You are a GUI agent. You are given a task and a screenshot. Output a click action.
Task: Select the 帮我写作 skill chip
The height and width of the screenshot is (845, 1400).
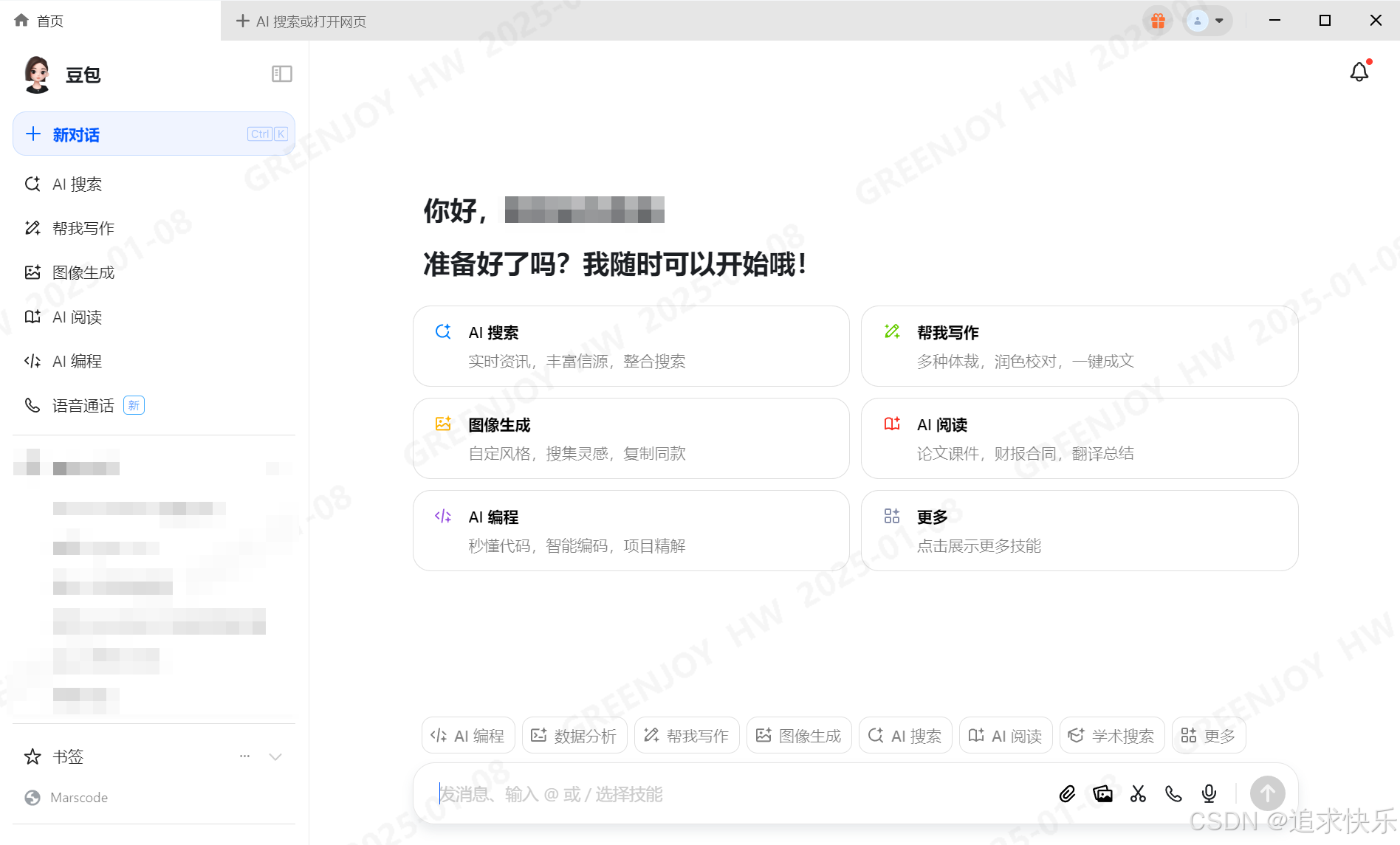click(687, 735)
